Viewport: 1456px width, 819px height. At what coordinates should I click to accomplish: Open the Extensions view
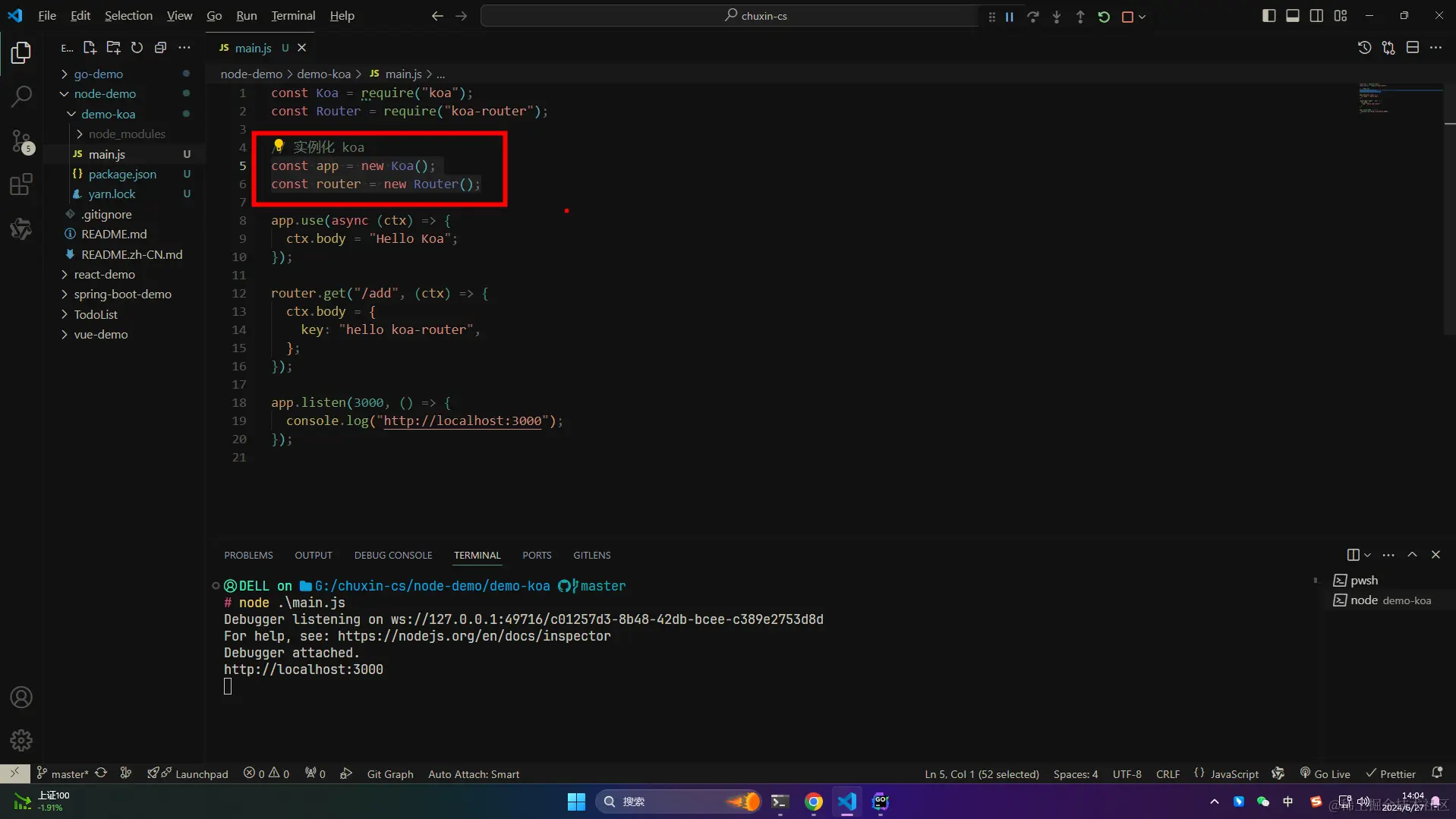pos(21,184)
